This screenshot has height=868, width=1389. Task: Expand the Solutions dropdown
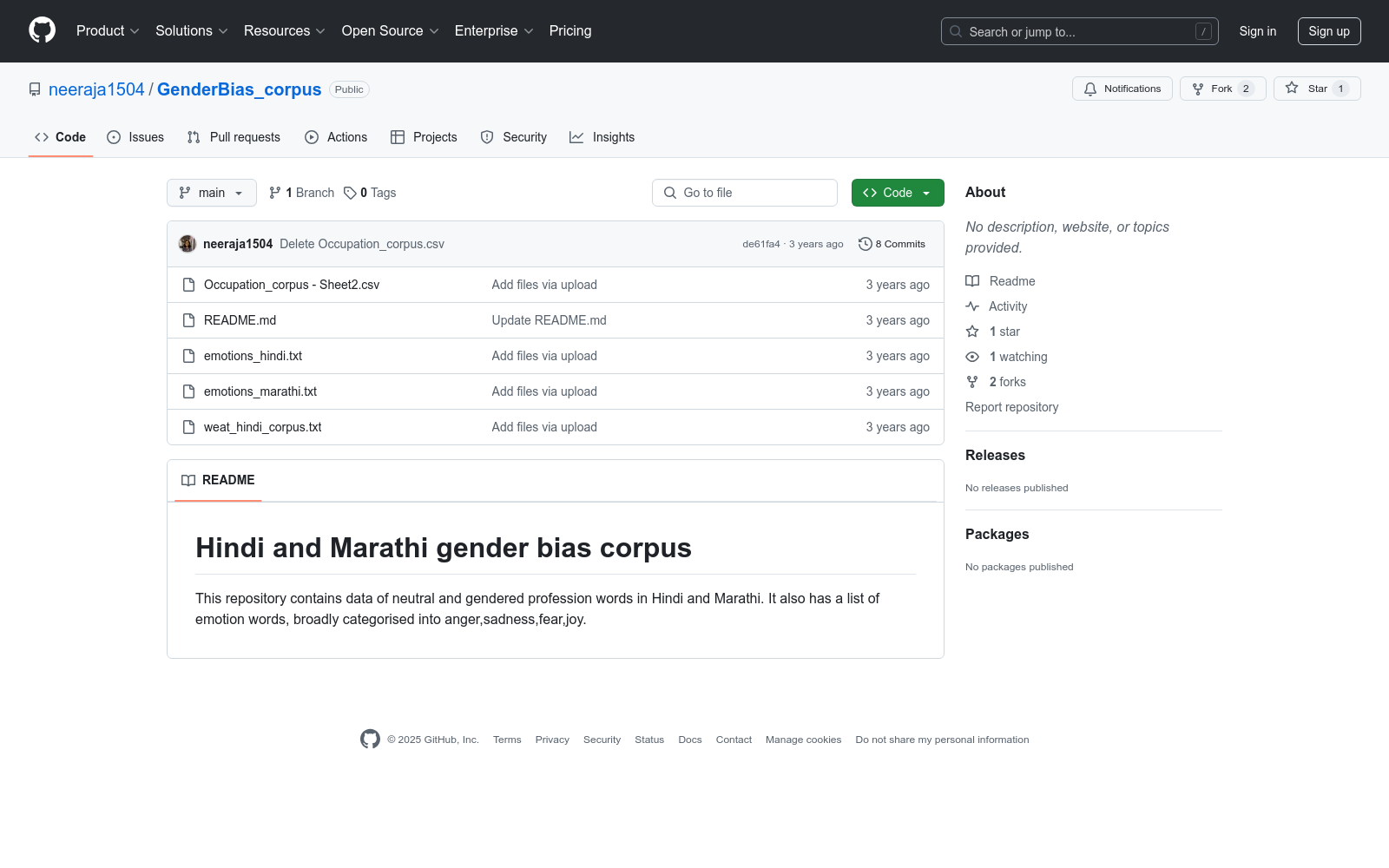coord(192,31)
